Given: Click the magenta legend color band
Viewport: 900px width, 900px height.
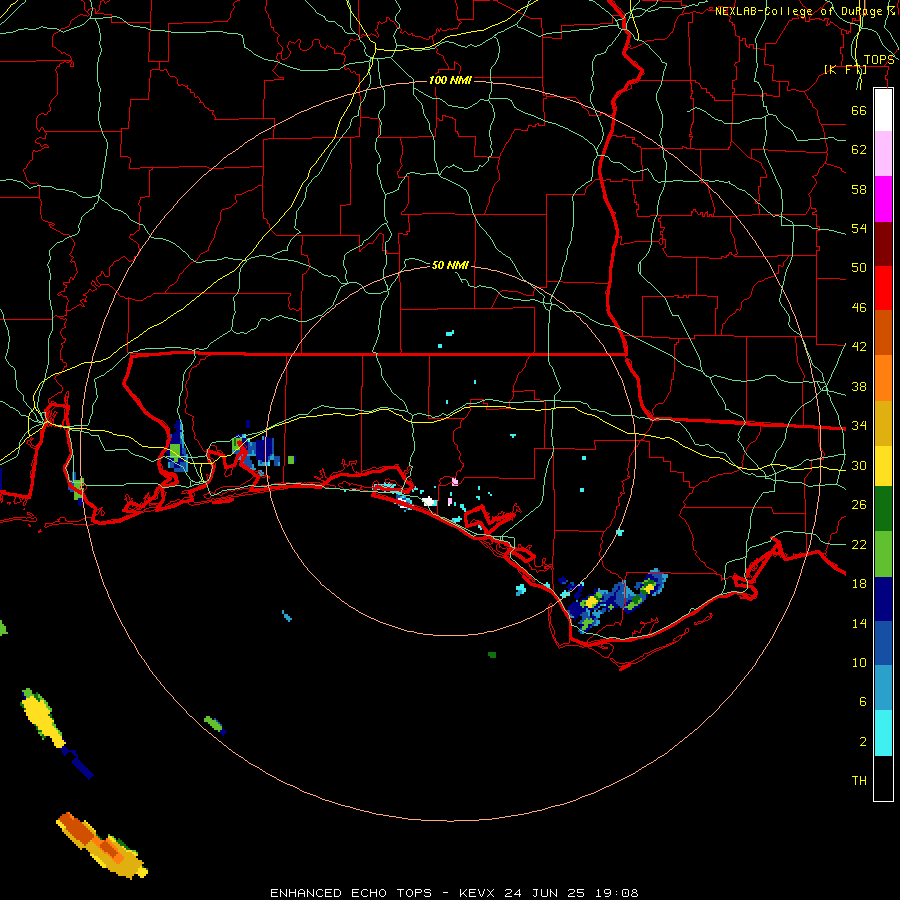Looking at the screenshot, I should (x=883, y=199).
